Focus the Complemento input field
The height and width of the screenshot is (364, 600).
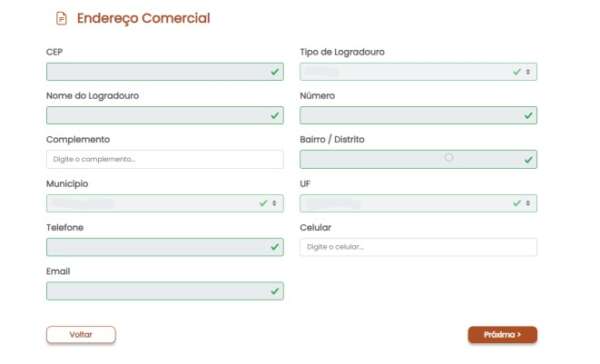coord(165,159)
